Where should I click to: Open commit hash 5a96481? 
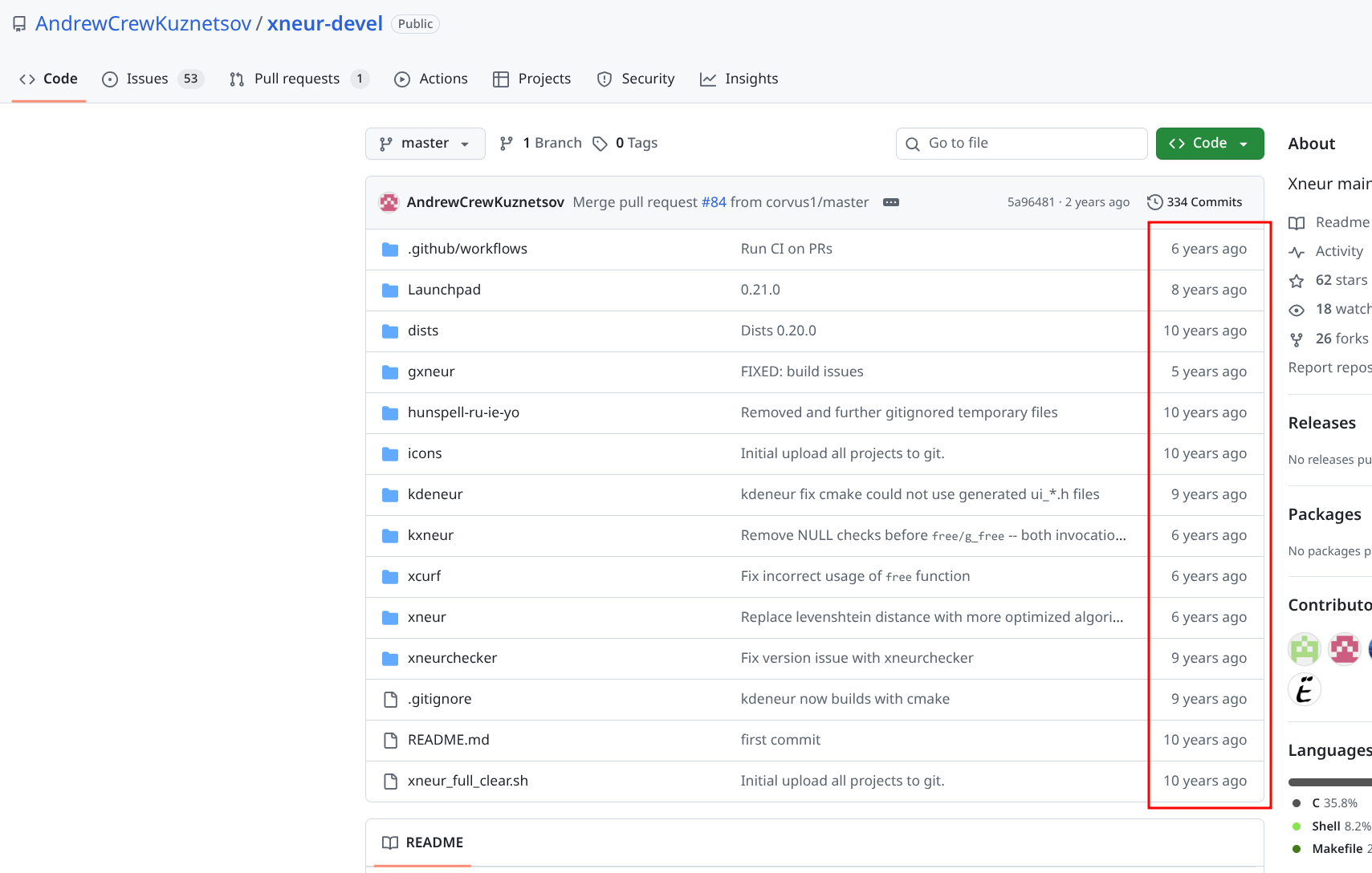click(x=1031, y=202)
